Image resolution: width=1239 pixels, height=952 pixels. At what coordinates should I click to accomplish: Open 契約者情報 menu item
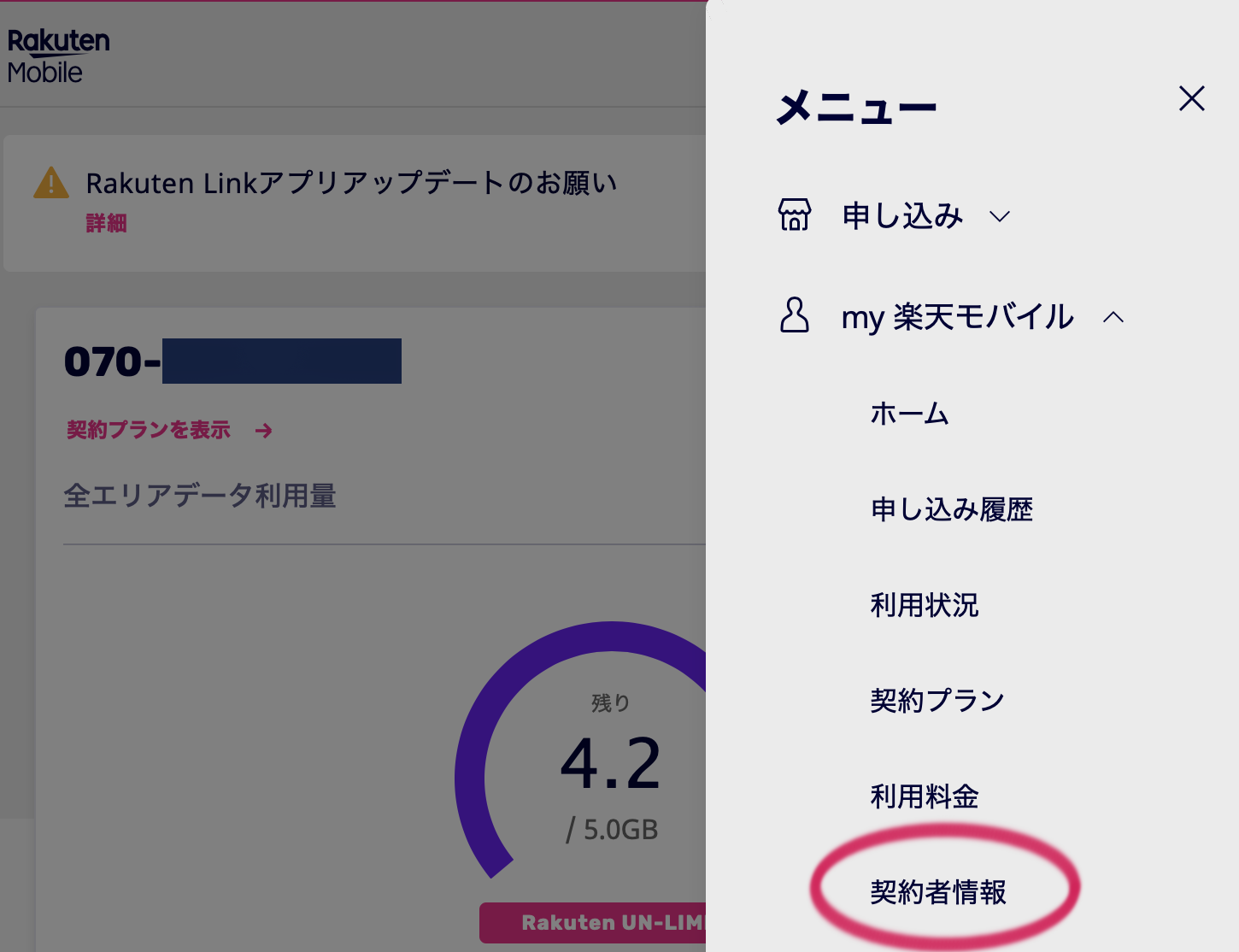938,892
